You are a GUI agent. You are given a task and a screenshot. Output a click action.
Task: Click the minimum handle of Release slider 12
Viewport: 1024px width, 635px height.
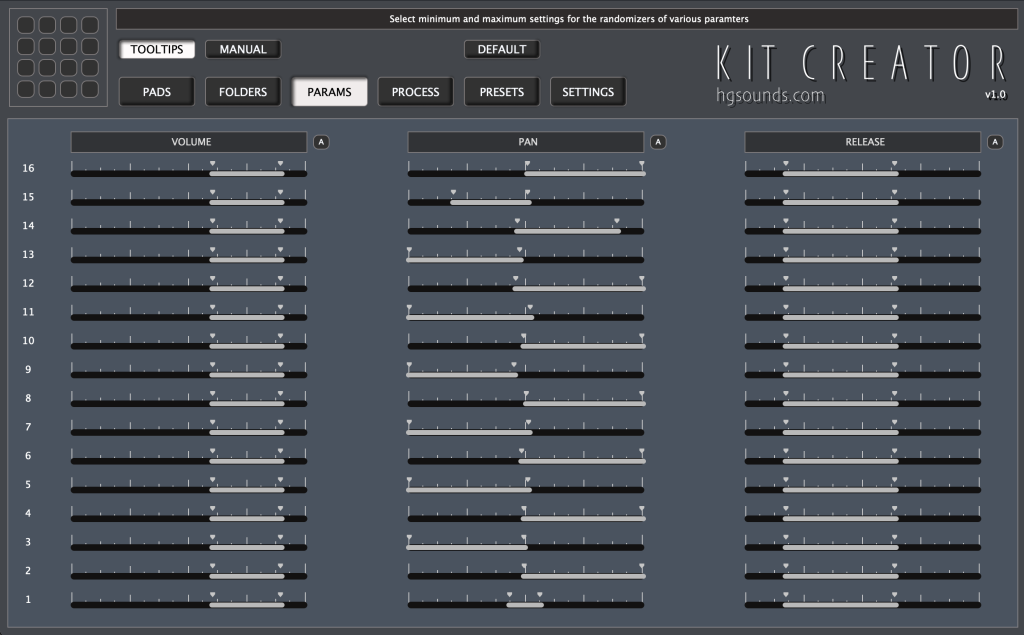coord(786,279)
